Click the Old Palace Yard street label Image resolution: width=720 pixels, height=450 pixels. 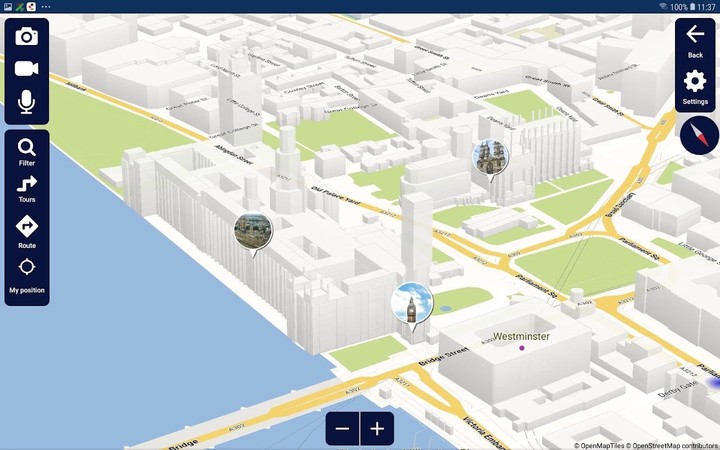pos(337,196)
